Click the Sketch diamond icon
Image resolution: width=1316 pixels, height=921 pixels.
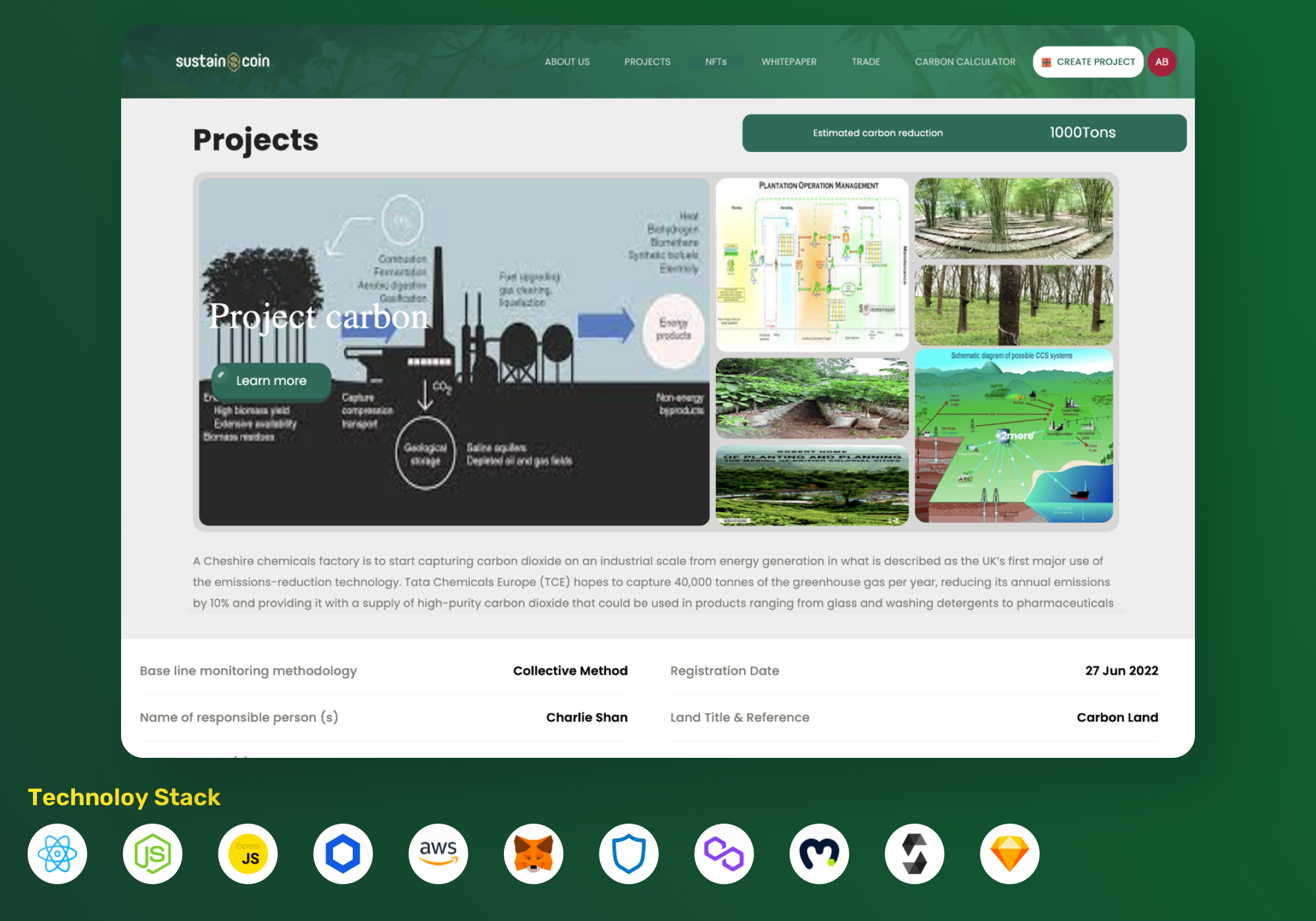[x=1009, y=854]
